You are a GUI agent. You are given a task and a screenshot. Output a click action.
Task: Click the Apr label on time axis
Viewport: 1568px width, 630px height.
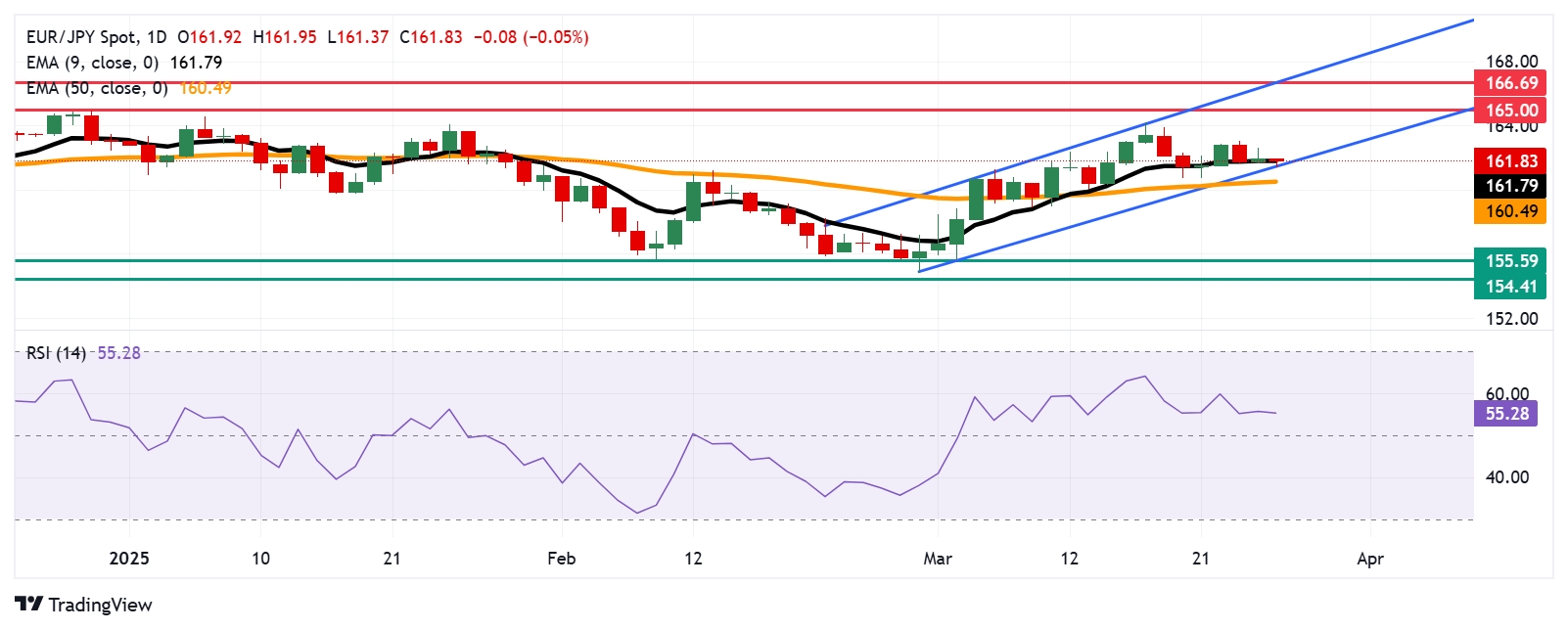coord(1370,559)
